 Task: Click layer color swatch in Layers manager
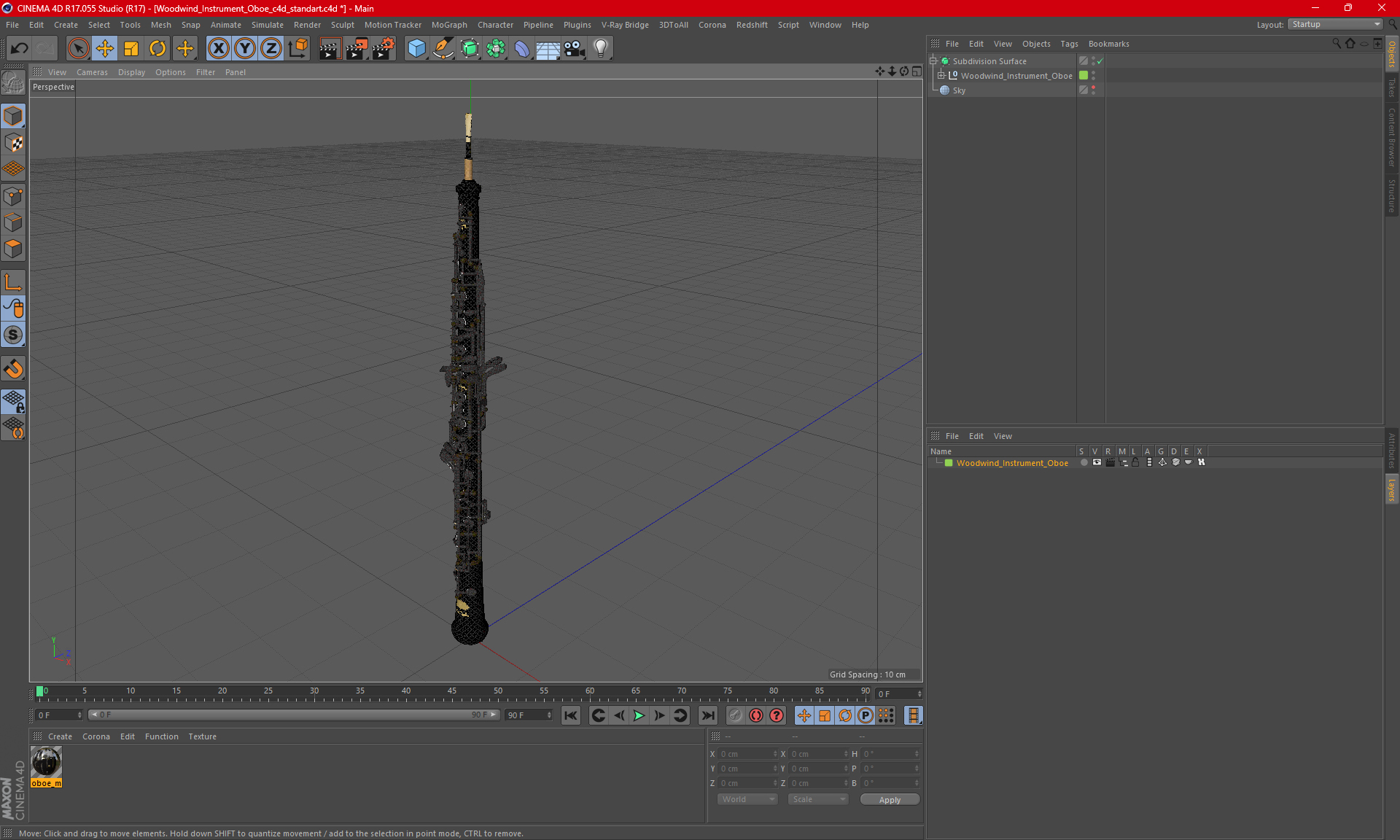[x=949, y=463]
